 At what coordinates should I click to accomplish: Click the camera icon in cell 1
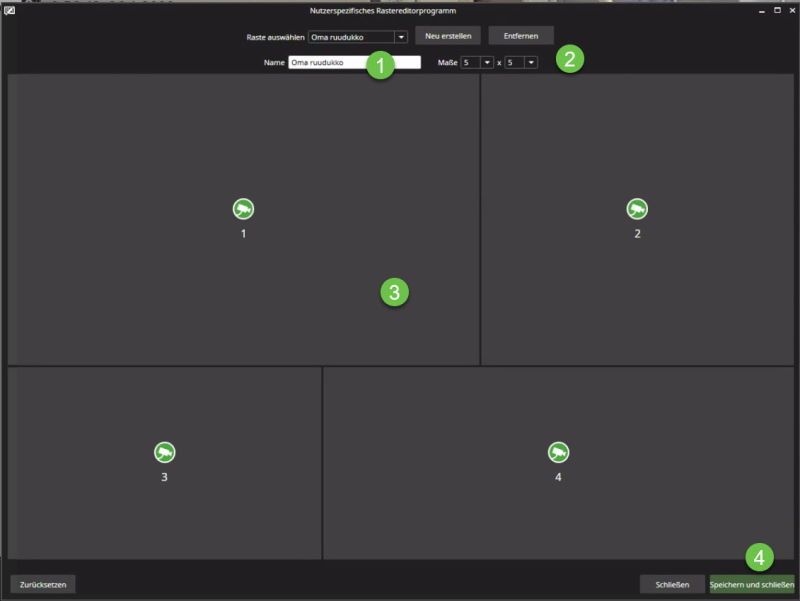[x=243, y=208]
